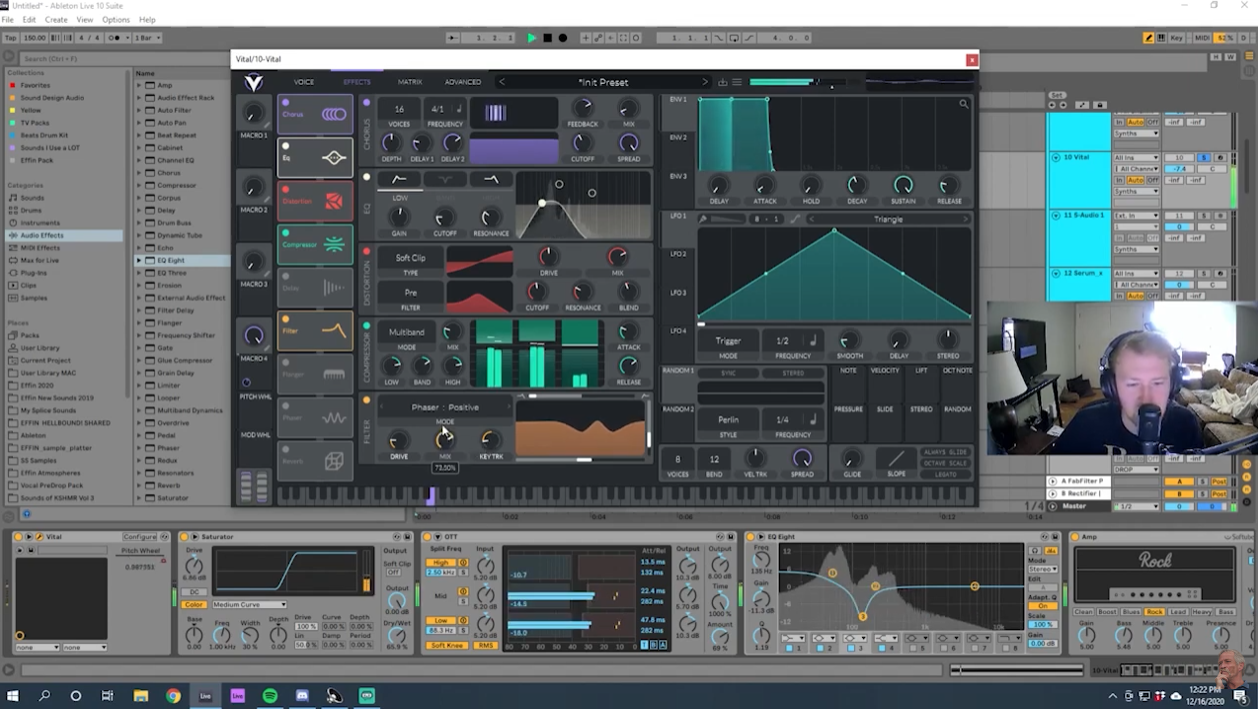Viewport: 1258px width, 709px height.
Task: Choose the EQ high shelf shape button
Action: [491, 179]
